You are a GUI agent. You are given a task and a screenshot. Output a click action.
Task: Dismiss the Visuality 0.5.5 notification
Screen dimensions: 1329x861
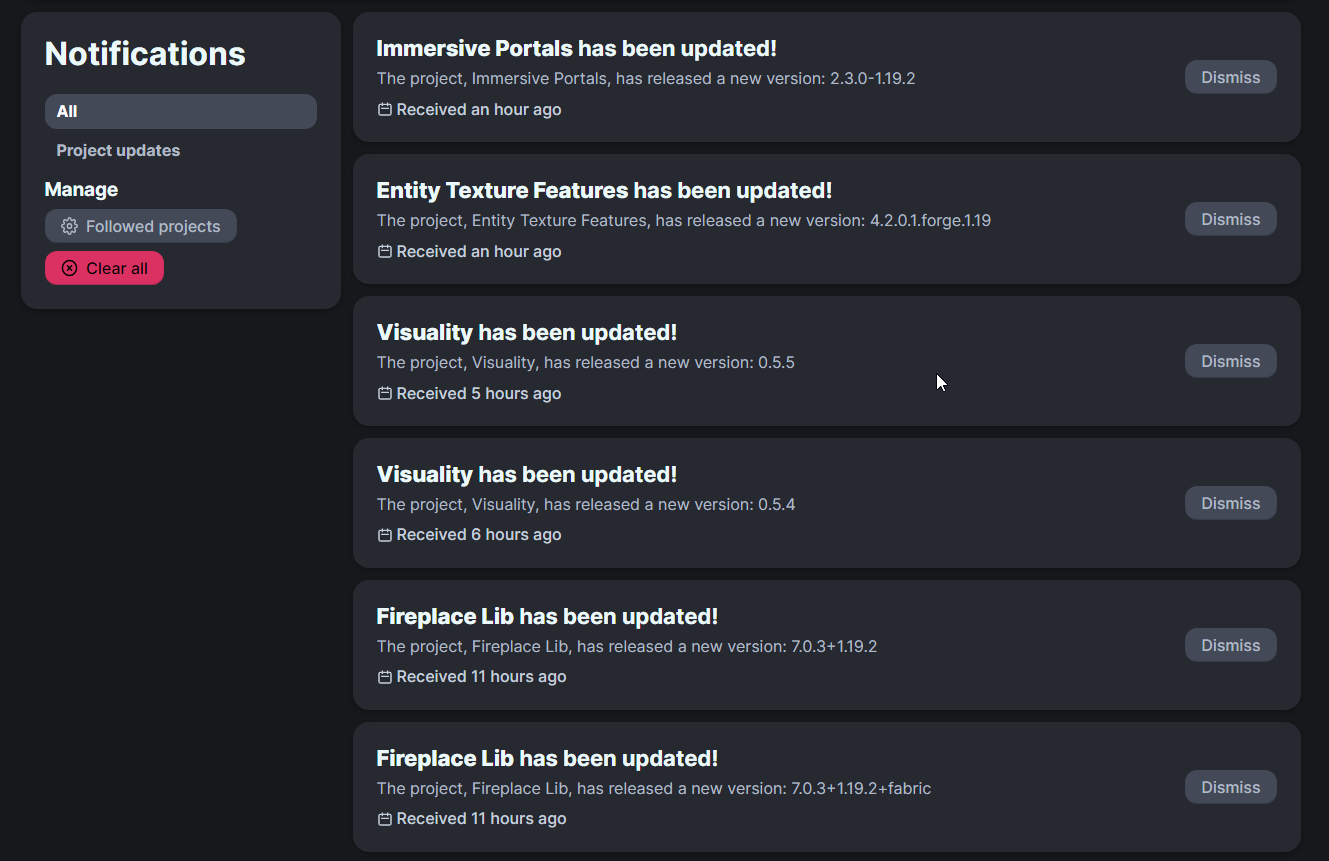(x=1230, y=361)
